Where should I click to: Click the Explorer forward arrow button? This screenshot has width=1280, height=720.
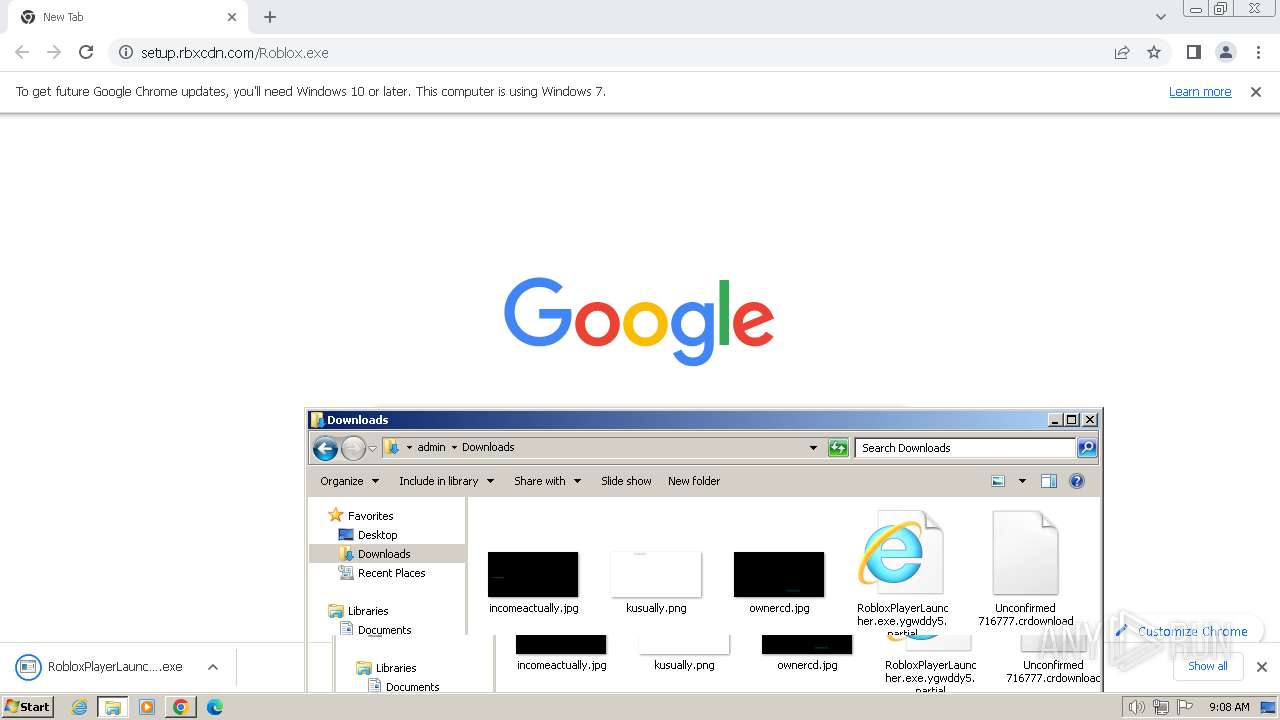(x=353, y=448)
